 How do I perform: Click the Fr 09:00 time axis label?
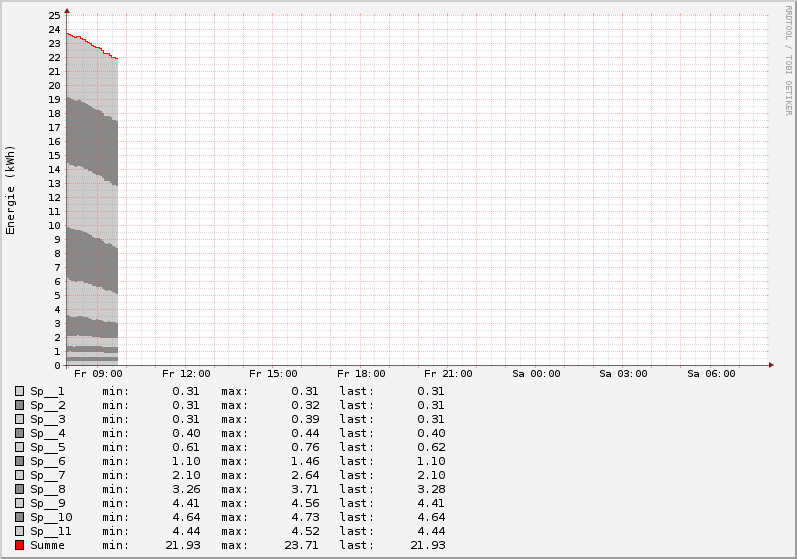[98, 374]
